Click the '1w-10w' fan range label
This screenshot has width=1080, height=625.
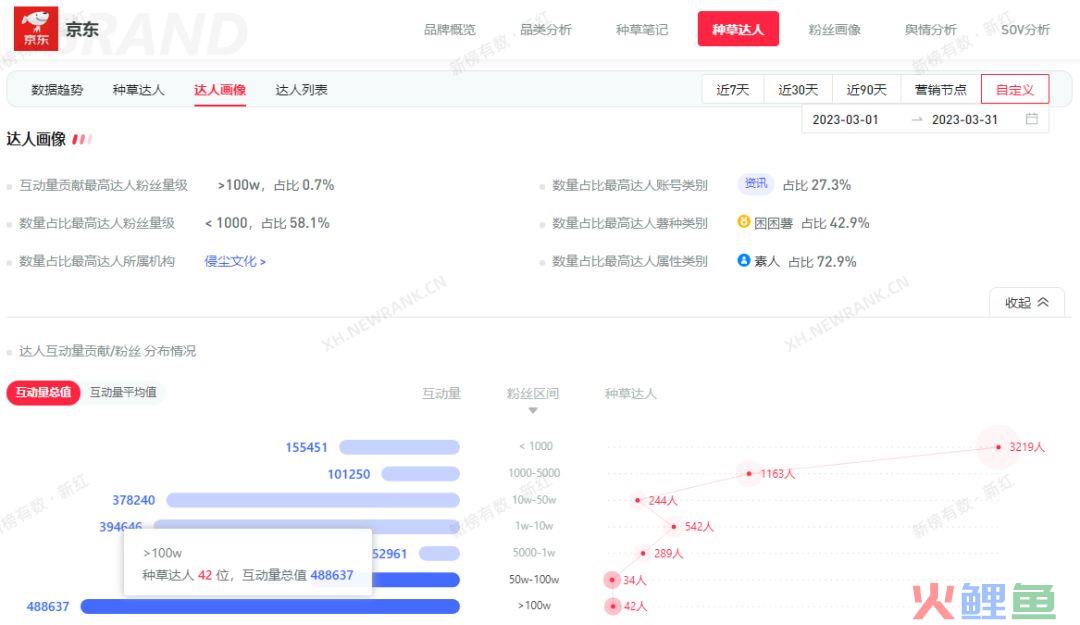[534, 526]
